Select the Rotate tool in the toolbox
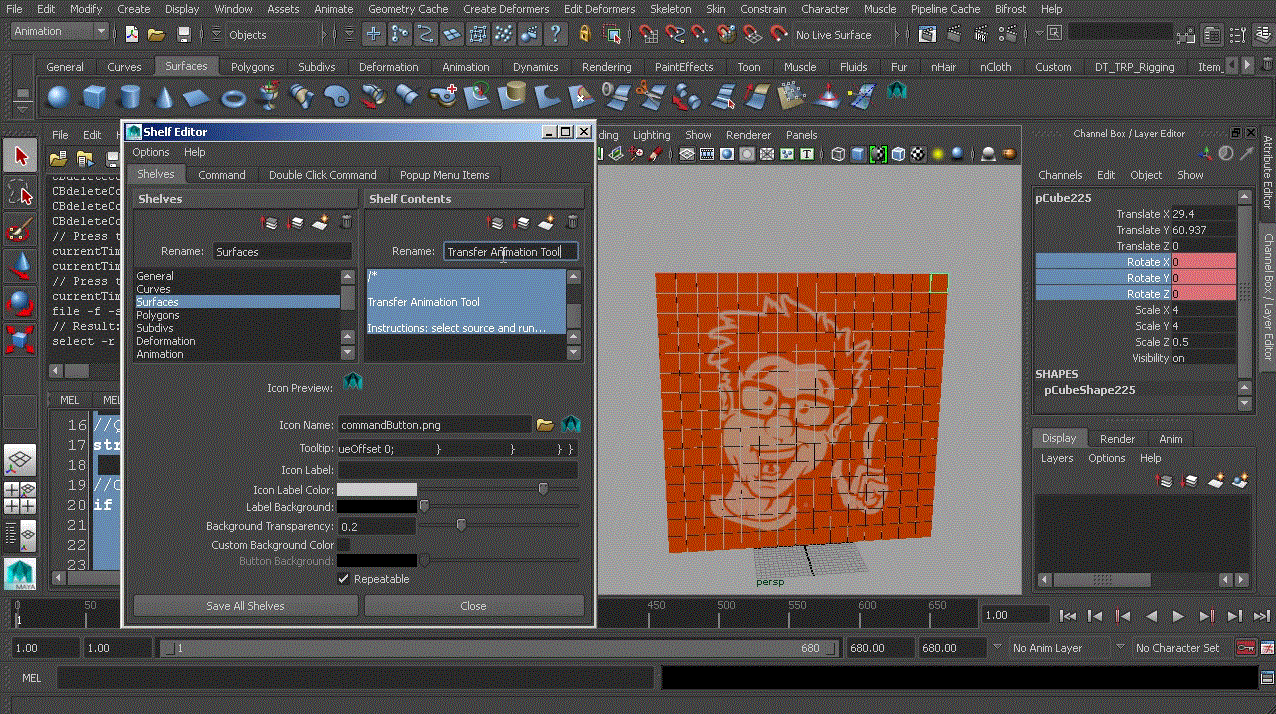This screenshot has width=1276, height=714. pos(21,302)
